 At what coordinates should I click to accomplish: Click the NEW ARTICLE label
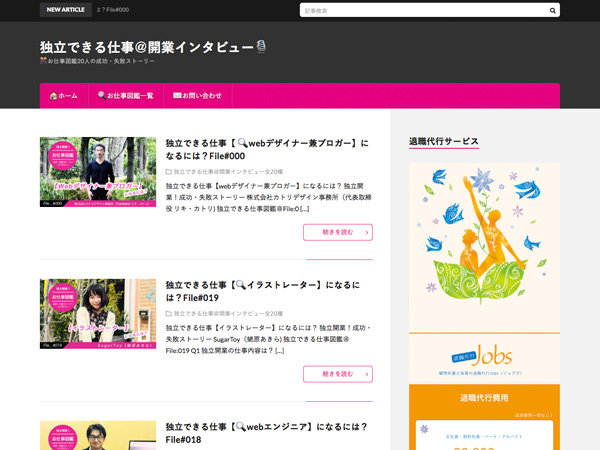(65, 10)
